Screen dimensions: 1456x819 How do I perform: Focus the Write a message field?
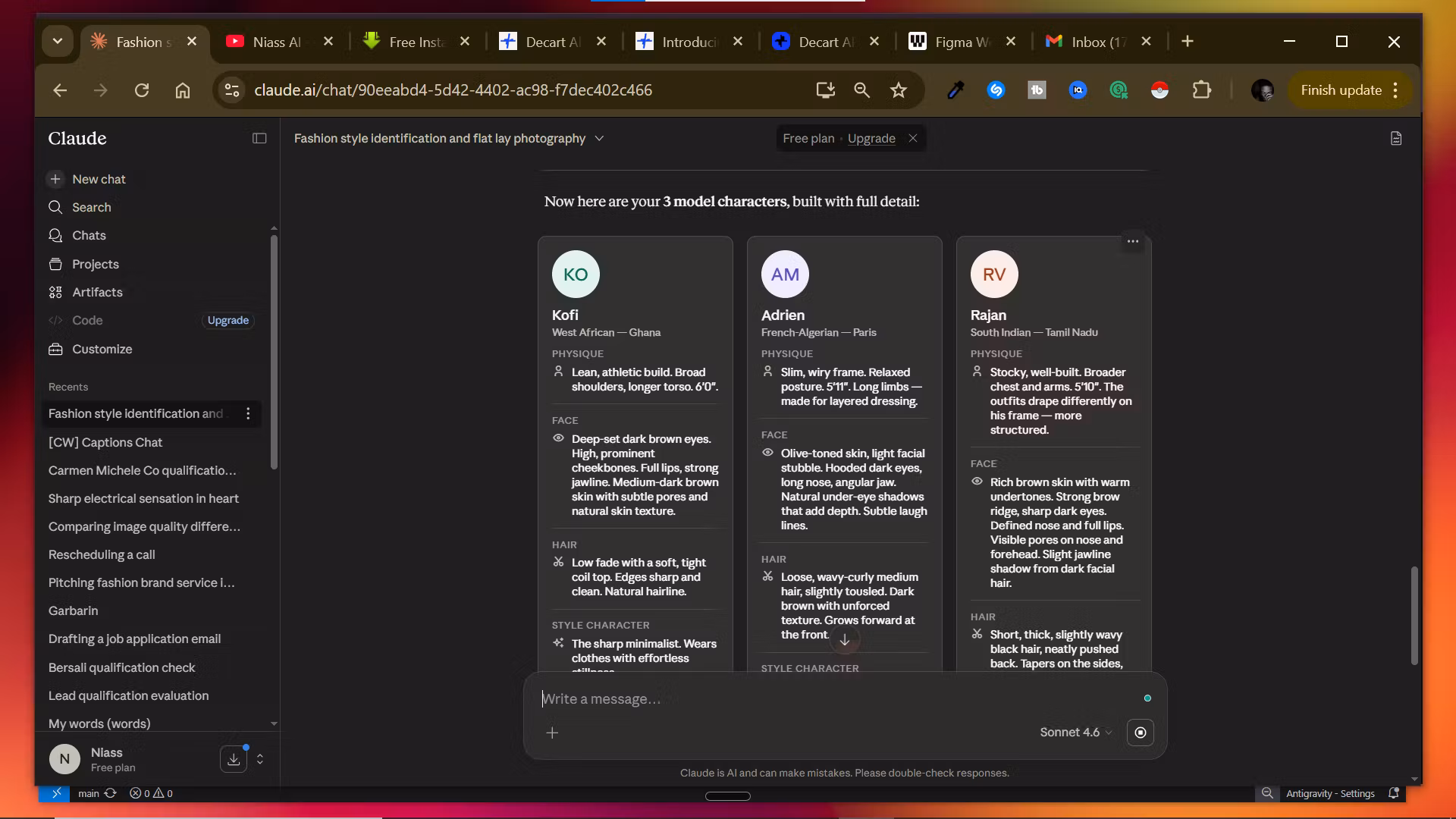834,698
